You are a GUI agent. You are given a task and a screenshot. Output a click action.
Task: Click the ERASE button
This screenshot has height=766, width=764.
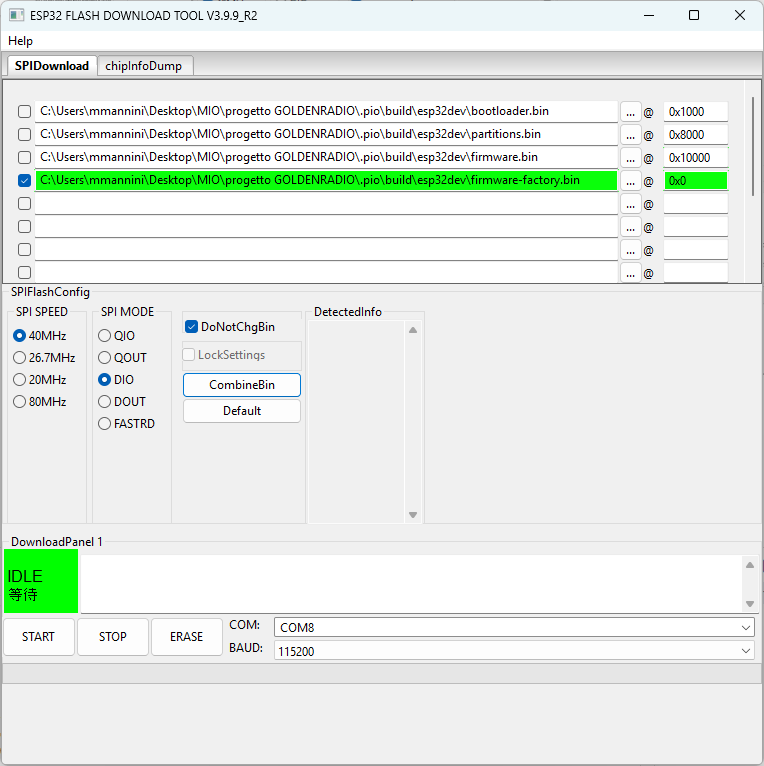pyautogui.click(x=187, y=637)
